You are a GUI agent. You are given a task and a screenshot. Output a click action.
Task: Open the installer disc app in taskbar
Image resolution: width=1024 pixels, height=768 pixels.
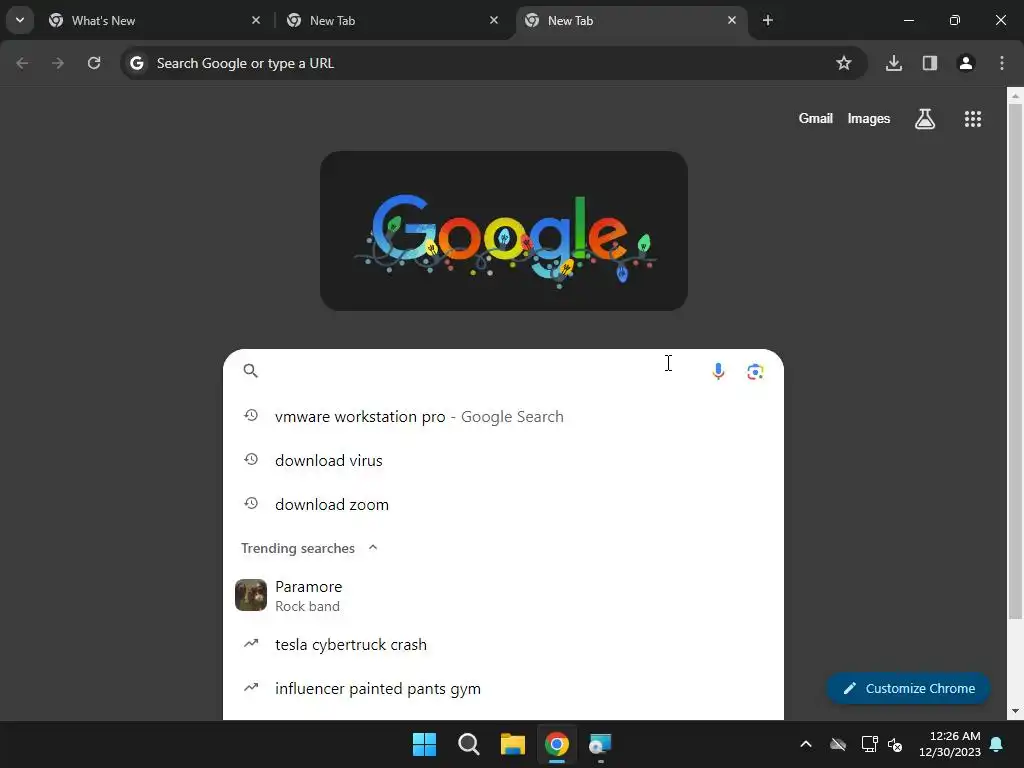(x=600, y=744)
